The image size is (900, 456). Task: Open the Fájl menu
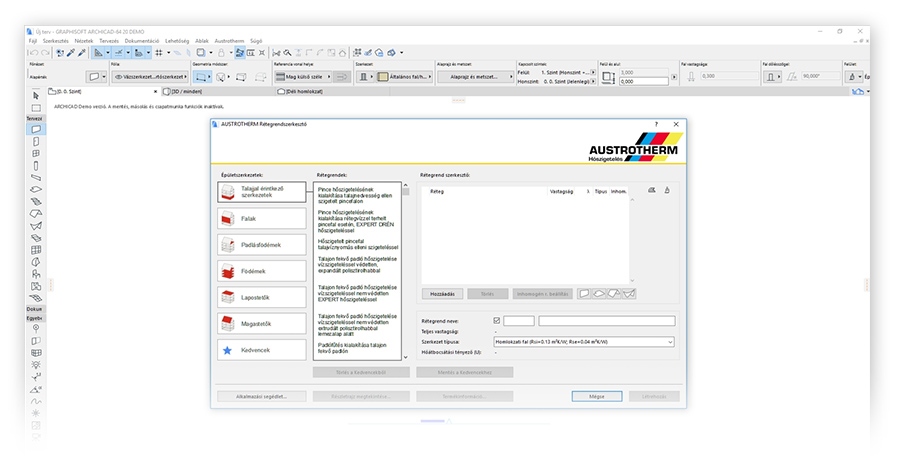point(33,41)
